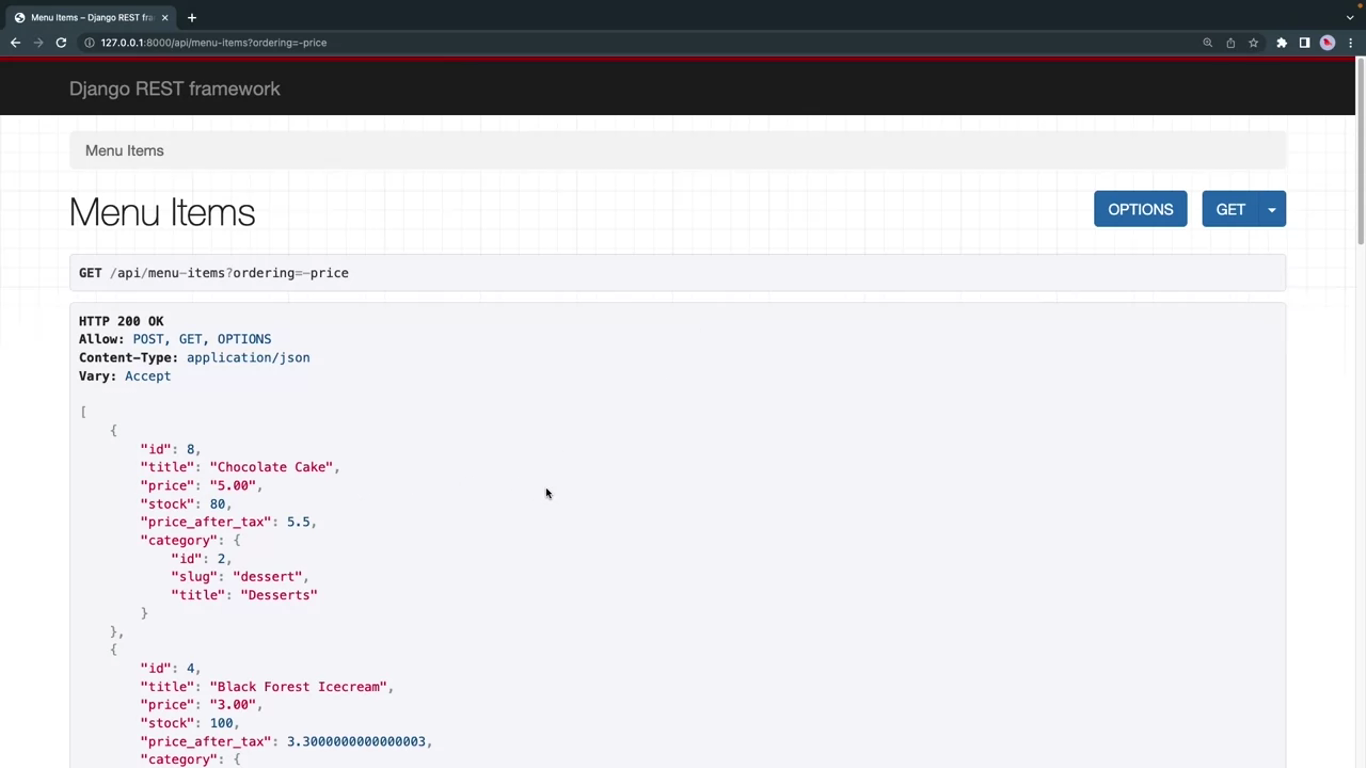This screenshot has width=1366, height=768.
Task: Open the zoom magnifier icon in address bar
Action: [x=1207, y=43]
